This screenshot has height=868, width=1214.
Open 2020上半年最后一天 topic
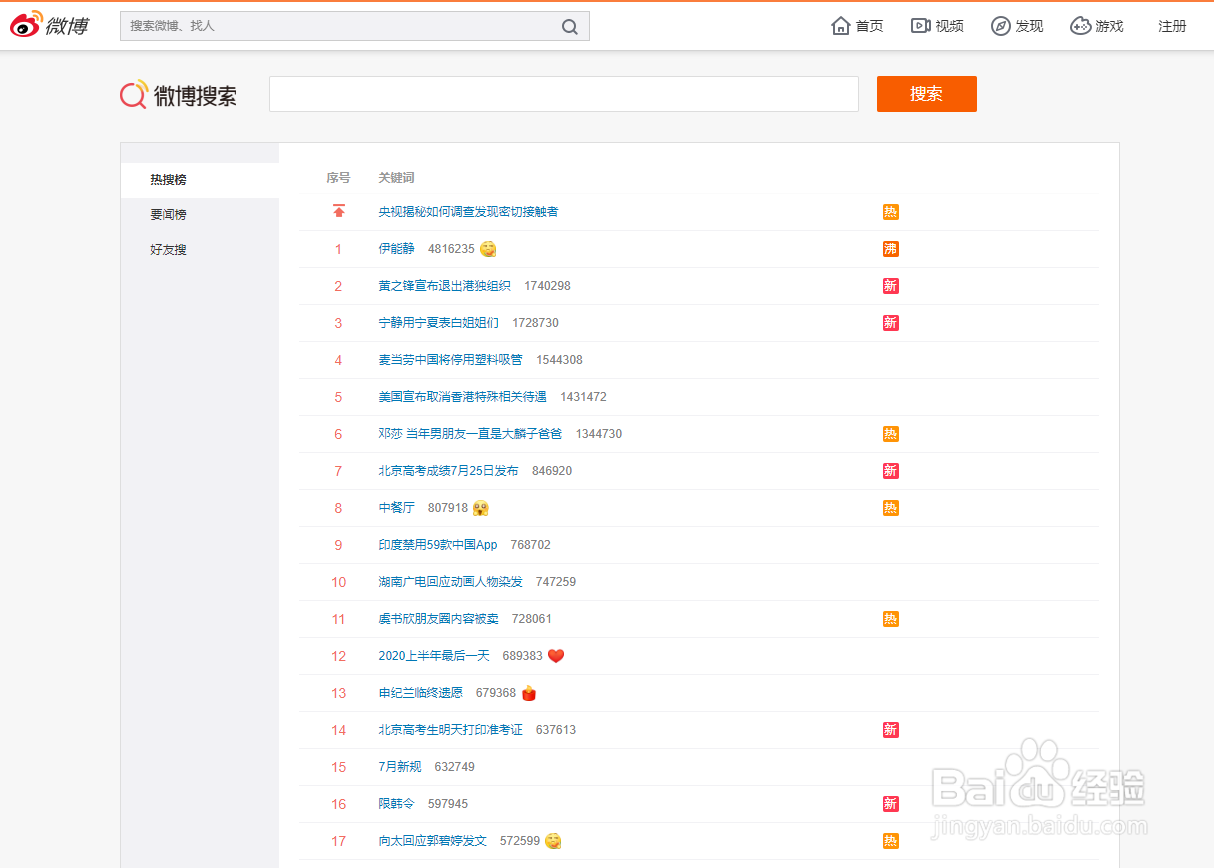click(x=434, y=656)
